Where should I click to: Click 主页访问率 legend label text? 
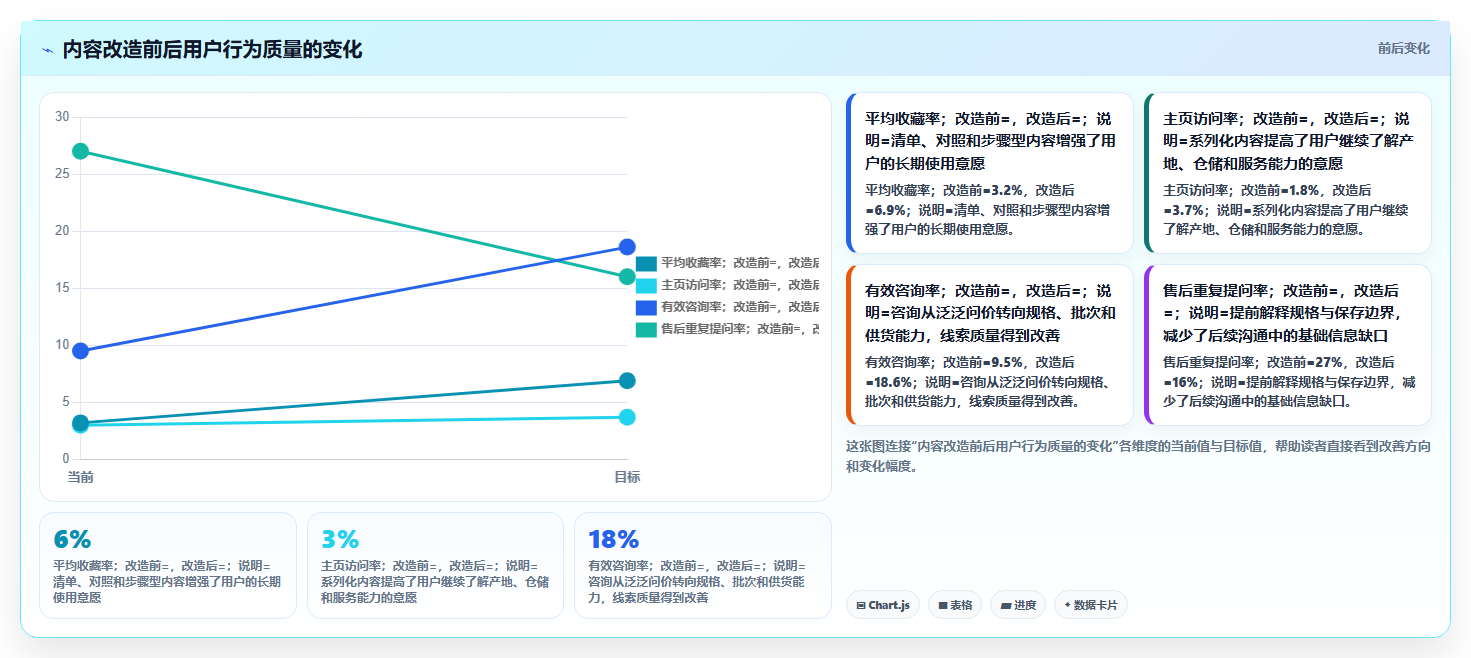740,286
